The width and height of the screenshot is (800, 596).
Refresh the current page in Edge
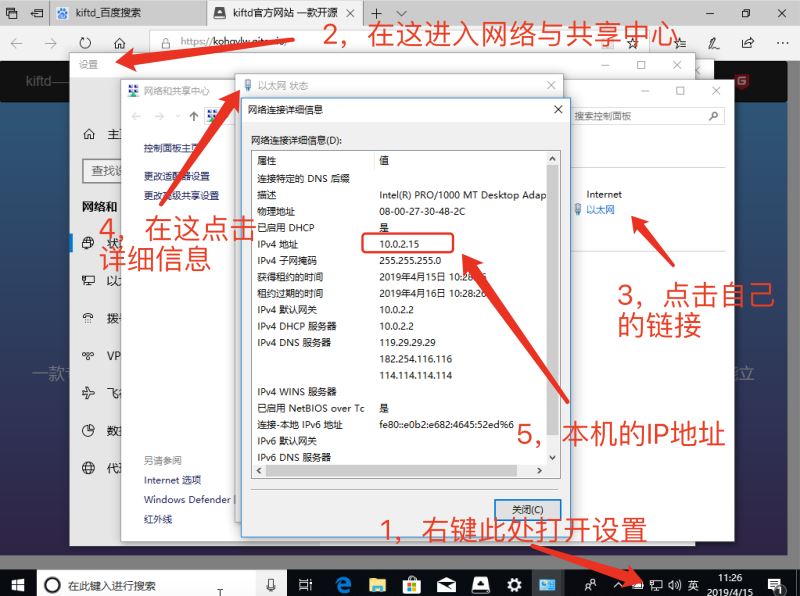[x=85, y=44]
